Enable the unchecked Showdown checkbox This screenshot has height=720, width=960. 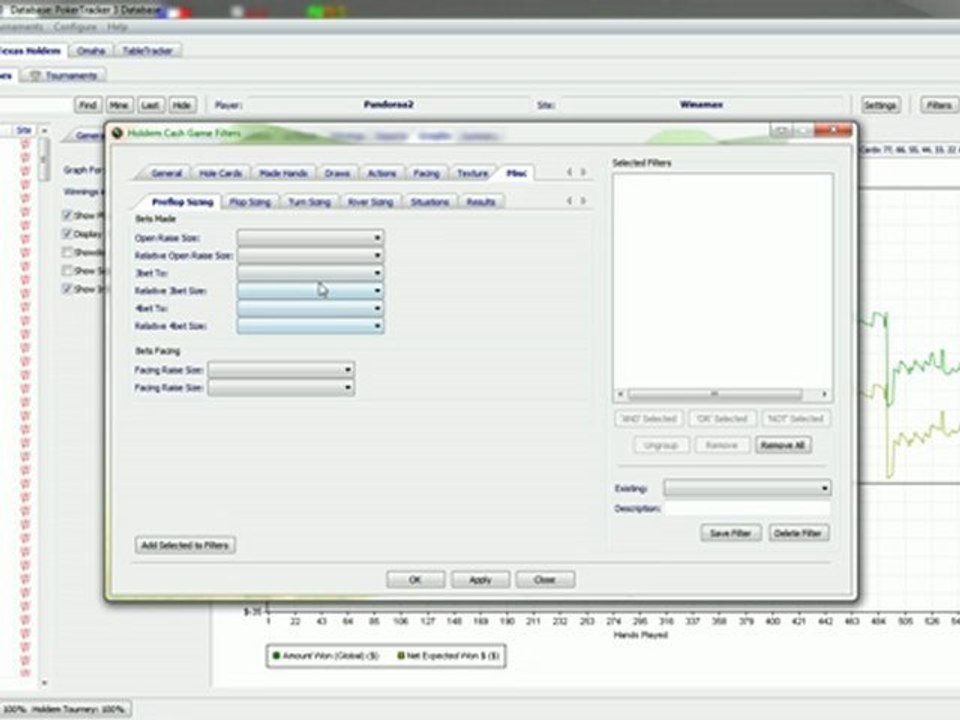(x=67, y=252)
